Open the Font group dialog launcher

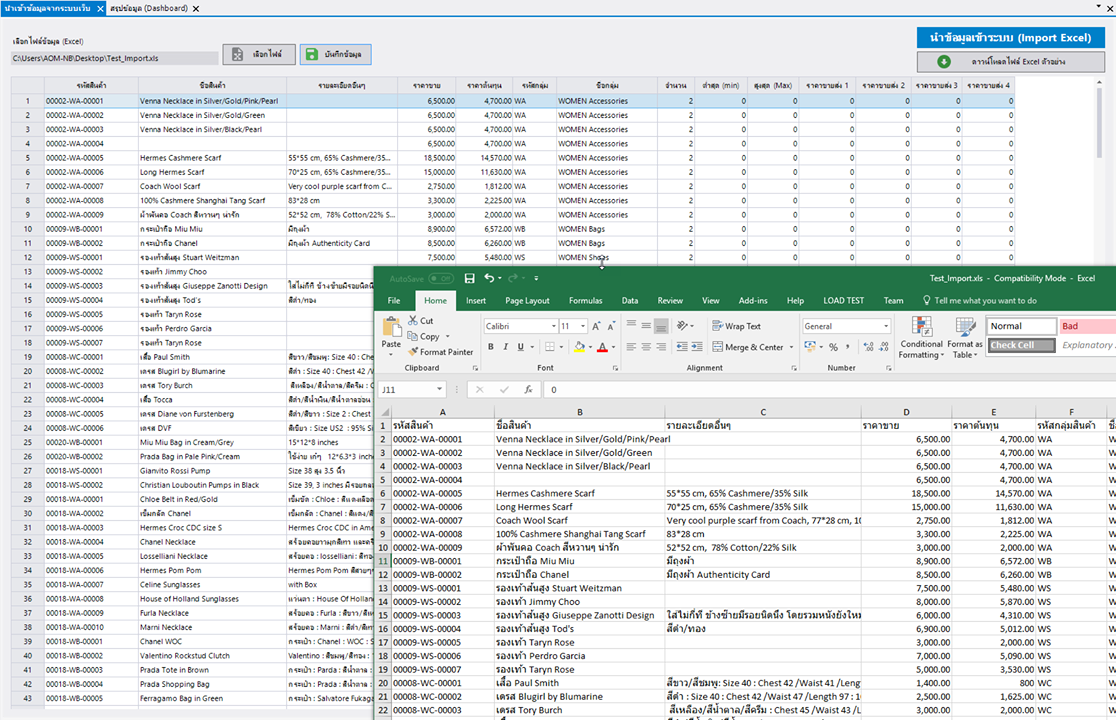coord(616,368)
